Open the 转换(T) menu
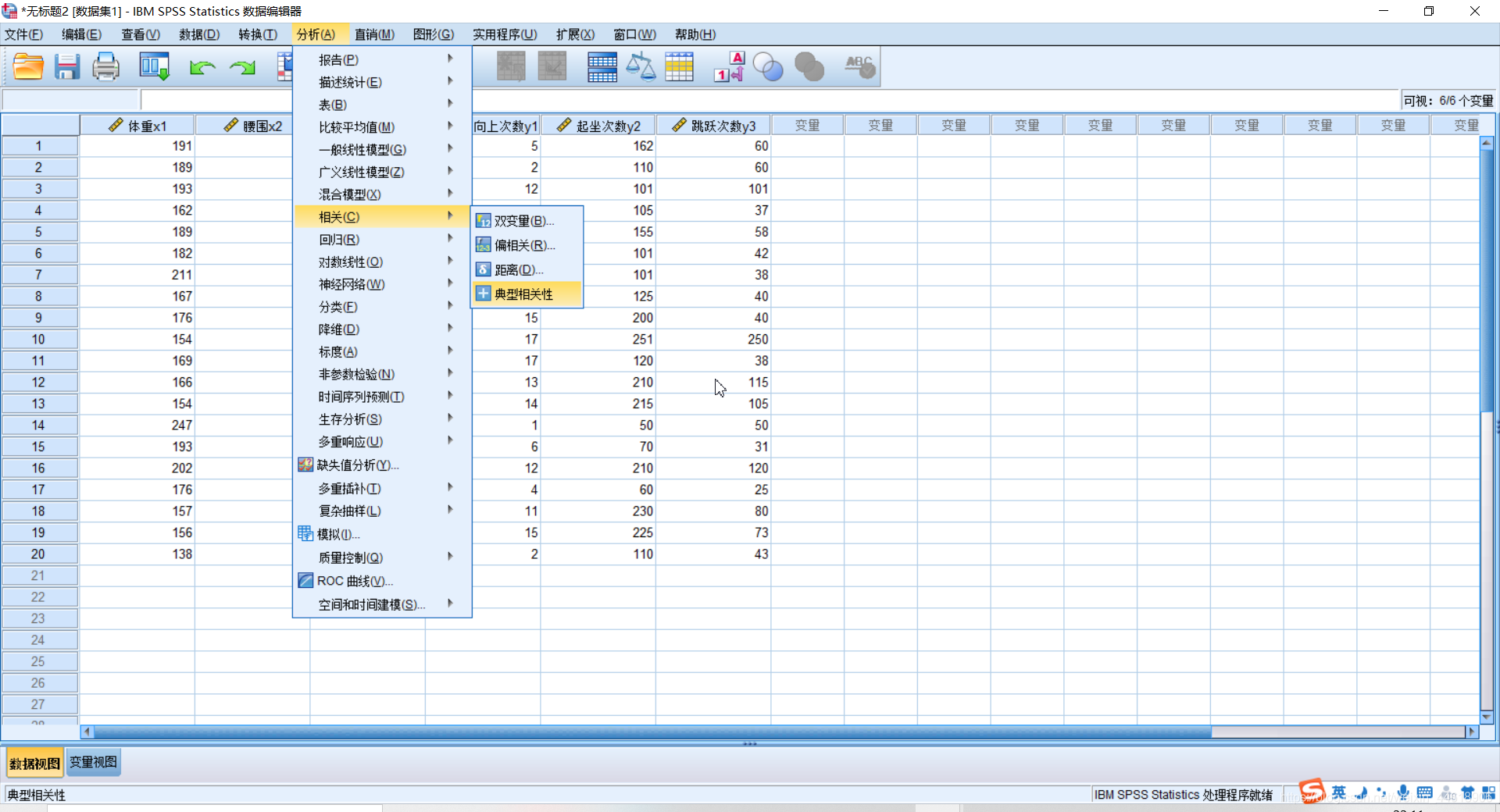1500x812 pixels. click(x=258, y=34)
